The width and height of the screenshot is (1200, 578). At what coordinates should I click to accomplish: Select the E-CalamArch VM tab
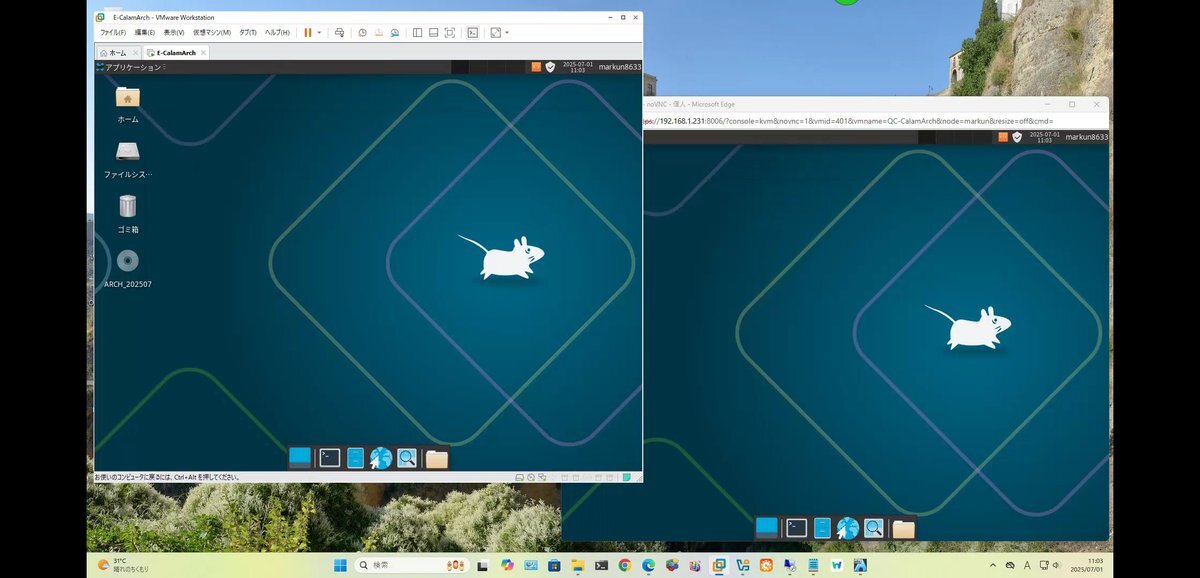(176, 52)
